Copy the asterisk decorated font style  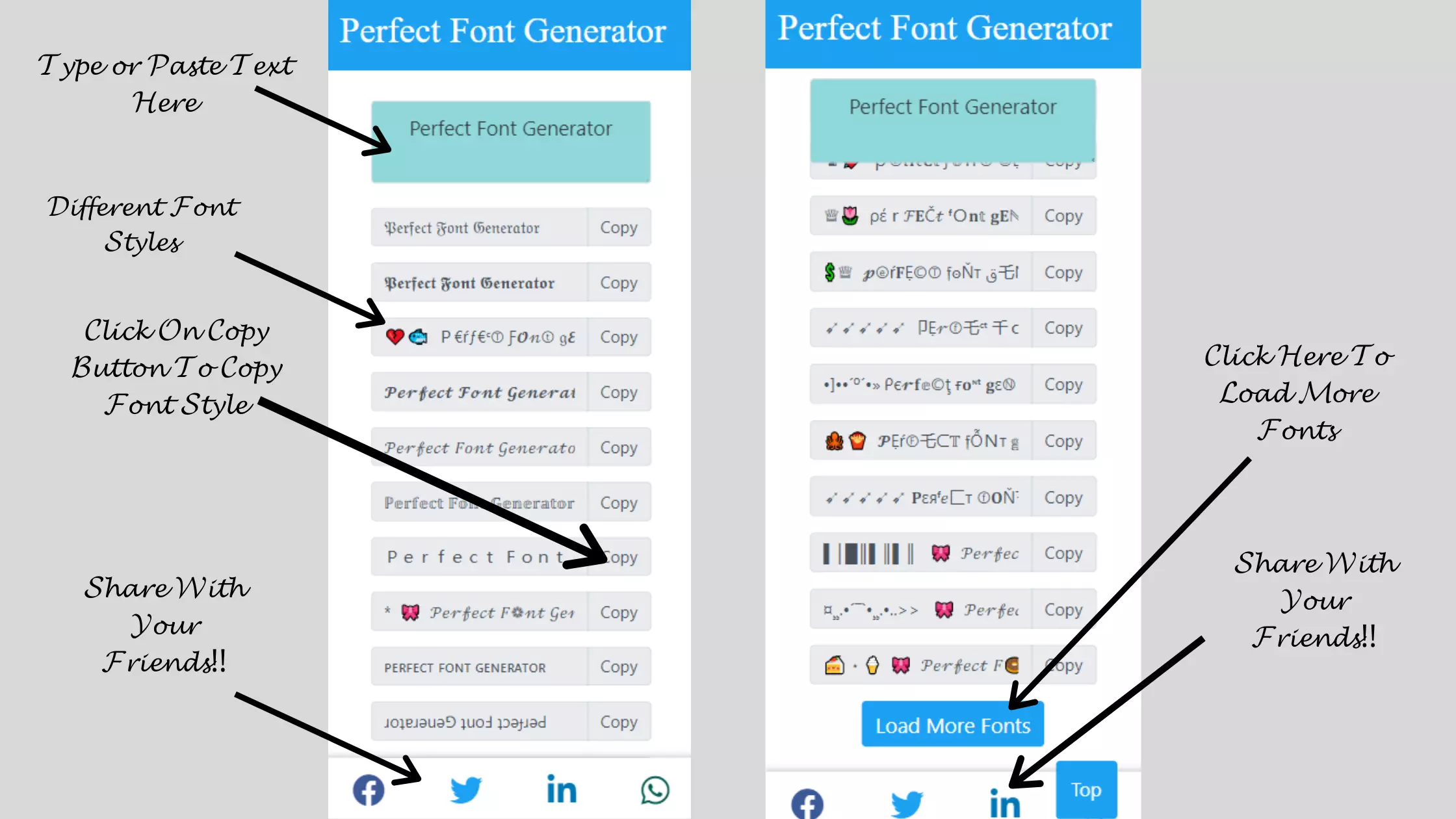coord(618,612)
